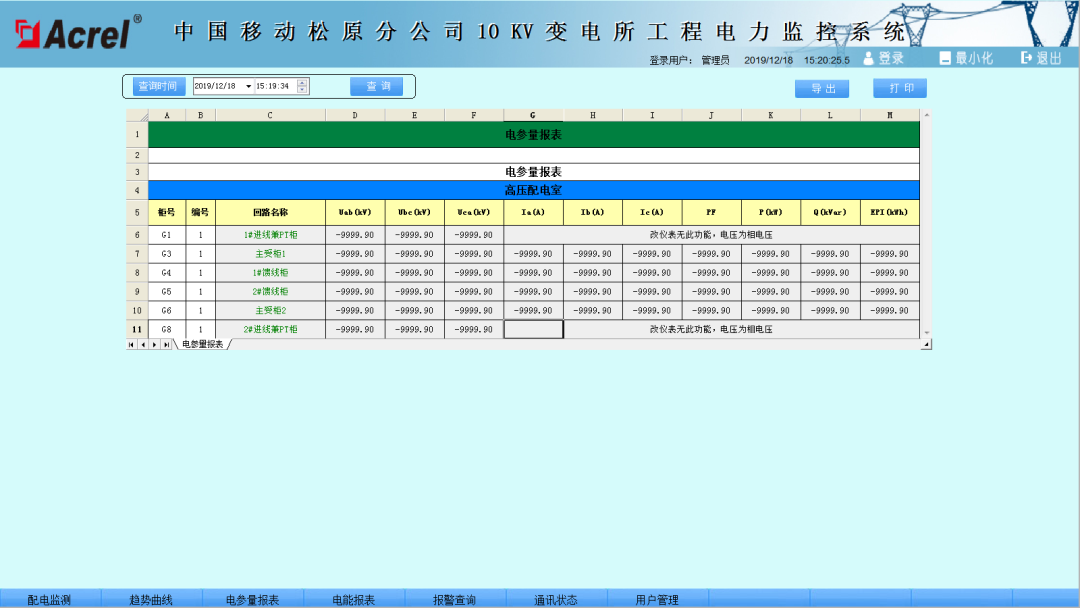The width and height of the screenshot is (1080, 608).
Task: Decrement the time with the down stepper arrow
Action: click(x=302, y=91)
